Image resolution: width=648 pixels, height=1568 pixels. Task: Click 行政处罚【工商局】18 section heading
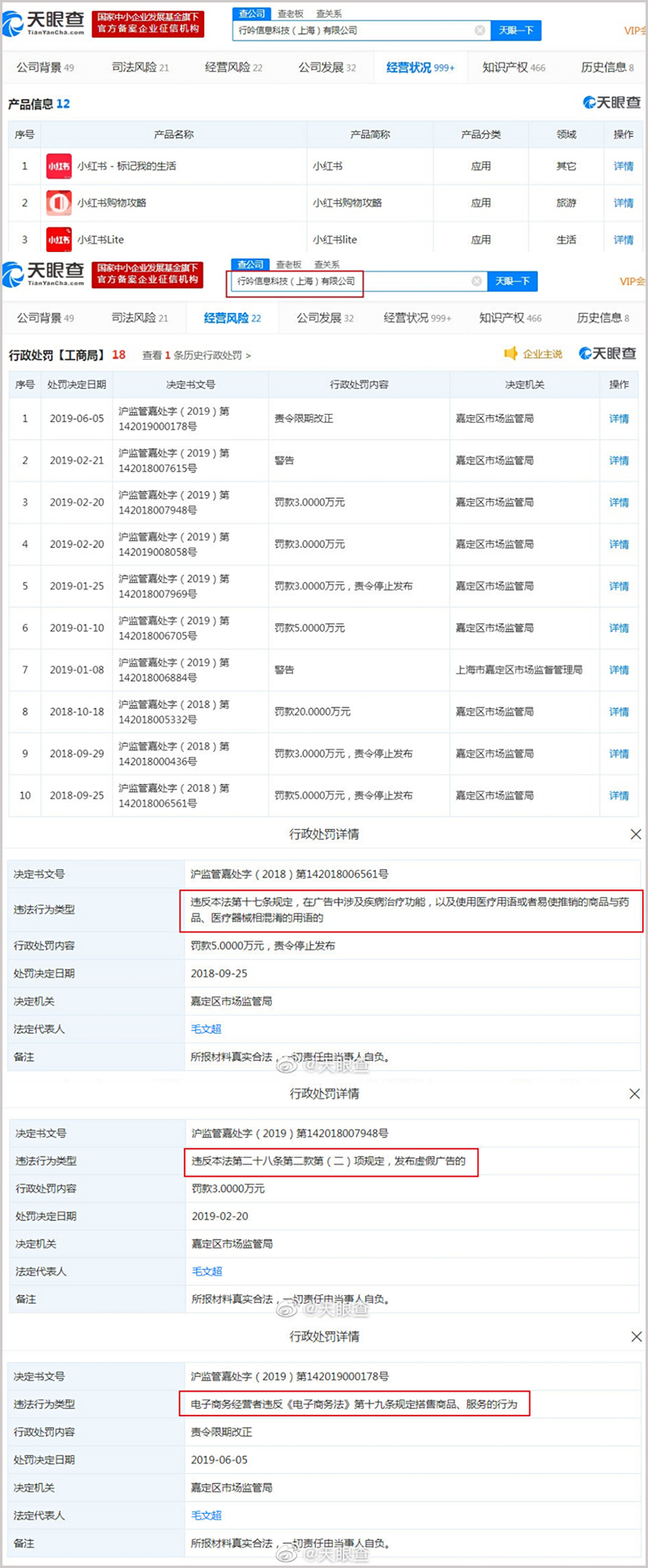[67, 355]
